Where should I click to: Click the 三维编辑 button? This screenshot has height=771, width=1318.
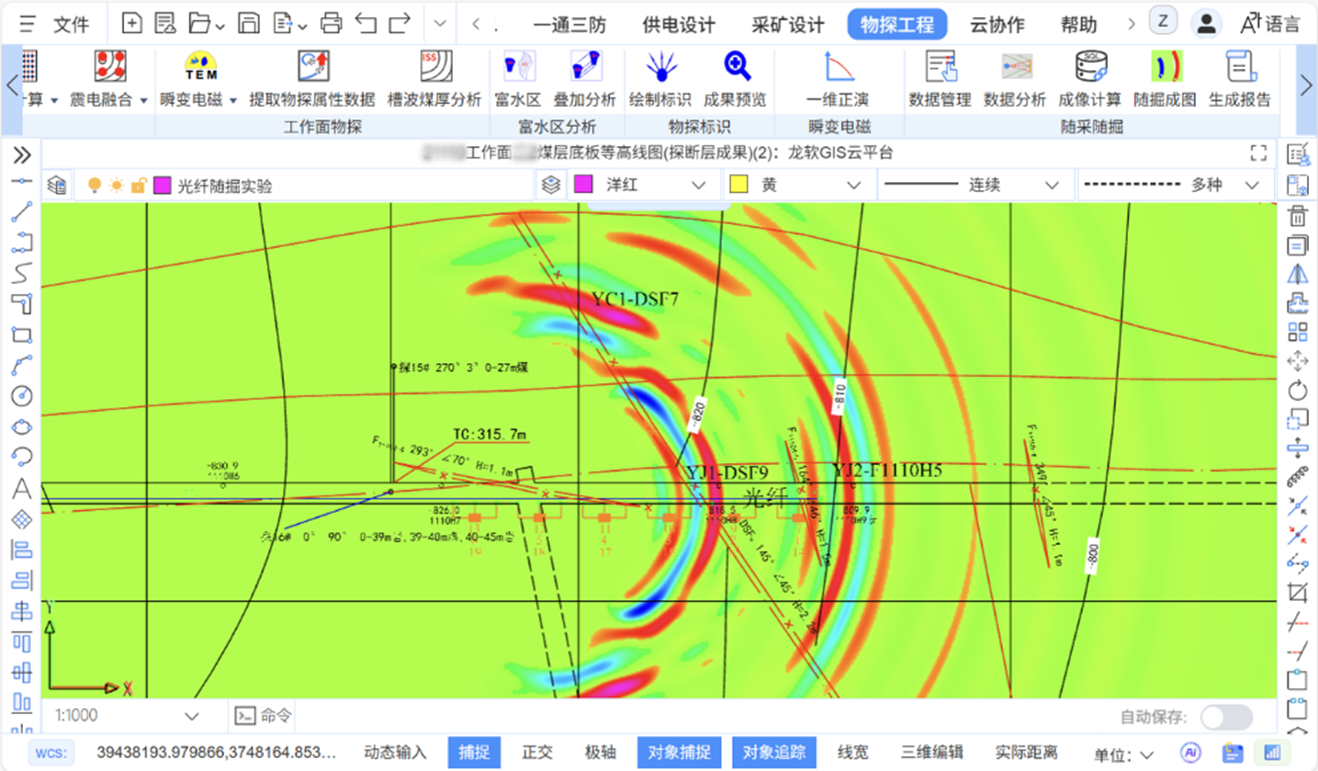[x=931, y=752]
